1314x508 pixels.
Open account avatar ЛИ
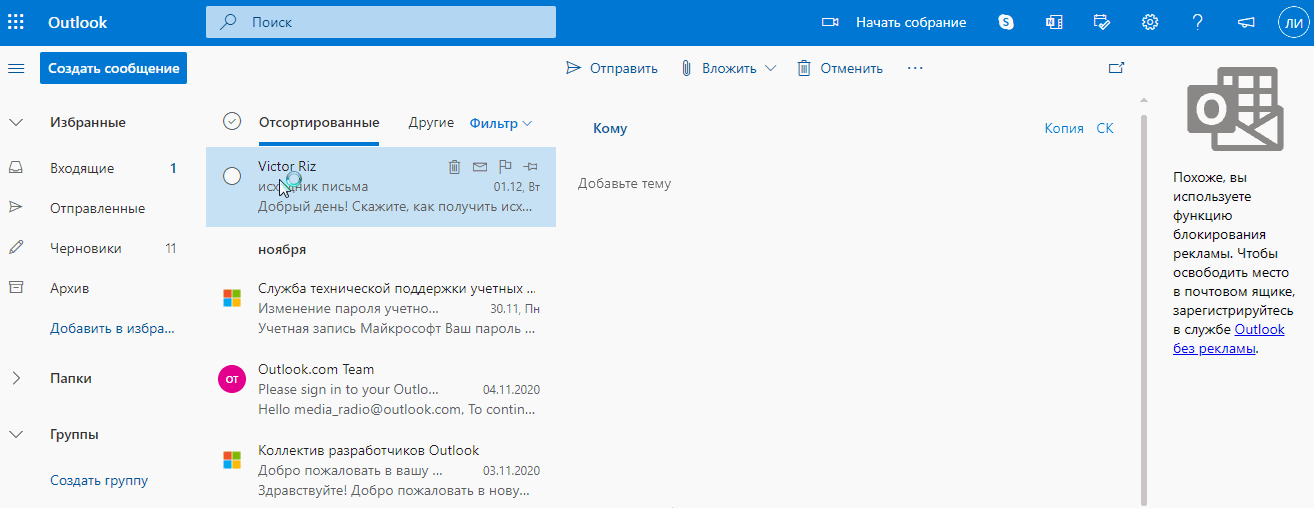point(1292,22)
